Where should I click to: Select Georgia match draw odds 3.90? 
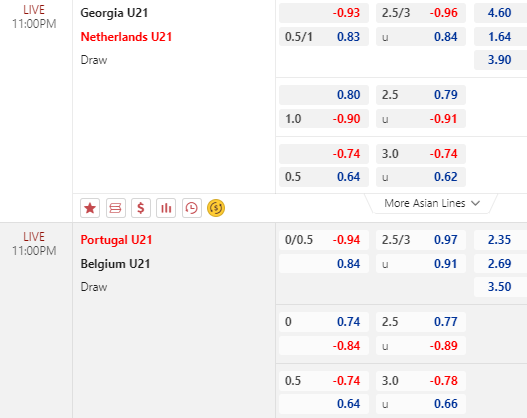500,60
